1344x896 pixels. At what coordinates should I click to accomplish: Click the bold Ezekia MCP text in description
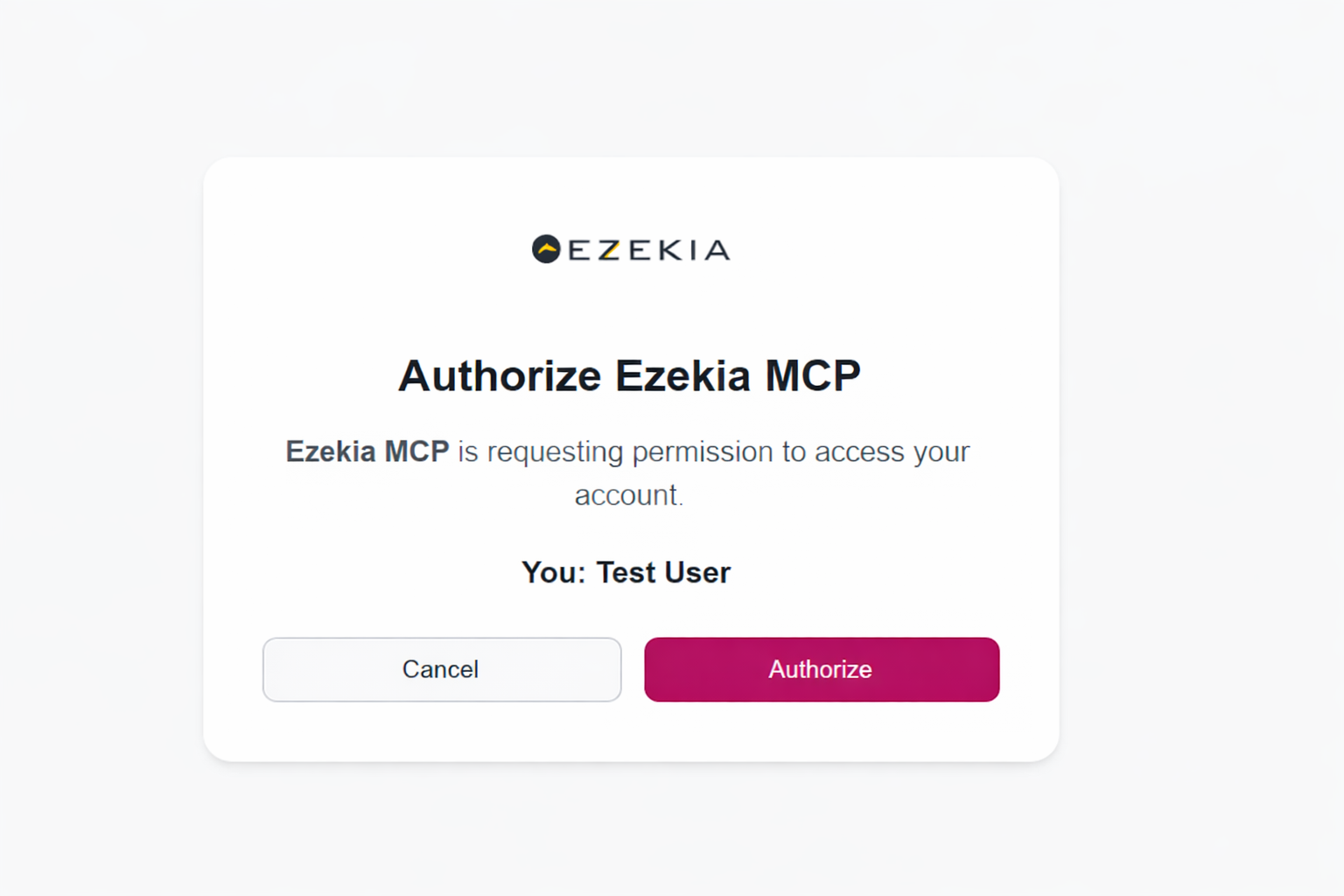click(367, 451)
